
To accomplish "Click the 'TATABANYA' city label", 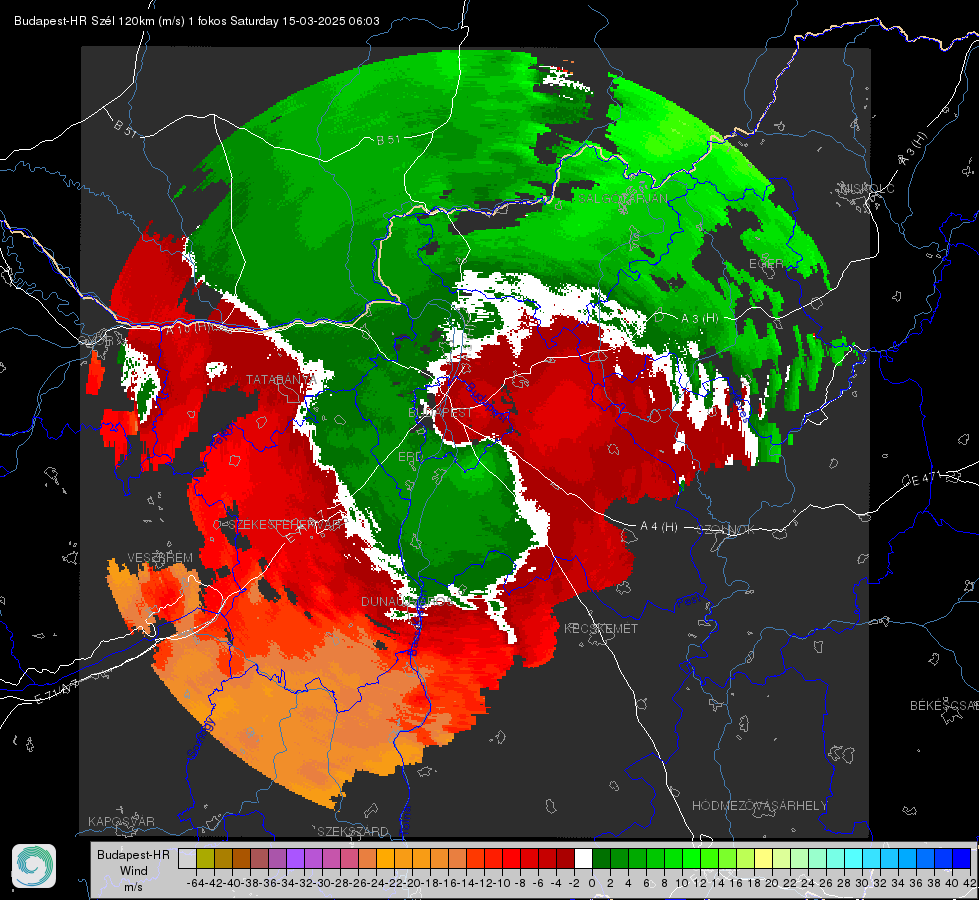I will pyautogui.click(x=281, y=380).
